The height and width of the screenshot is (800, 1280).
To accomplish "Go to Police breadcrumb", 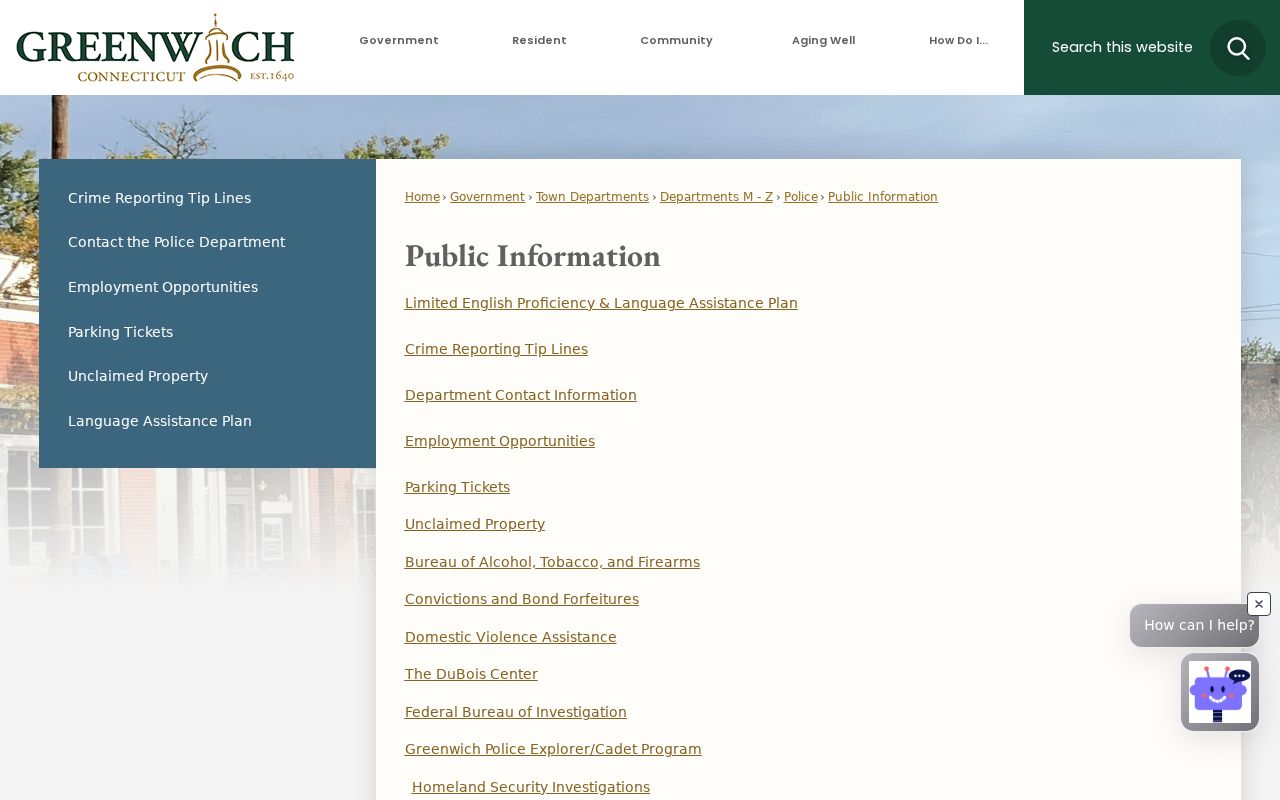I will [801, 197].
